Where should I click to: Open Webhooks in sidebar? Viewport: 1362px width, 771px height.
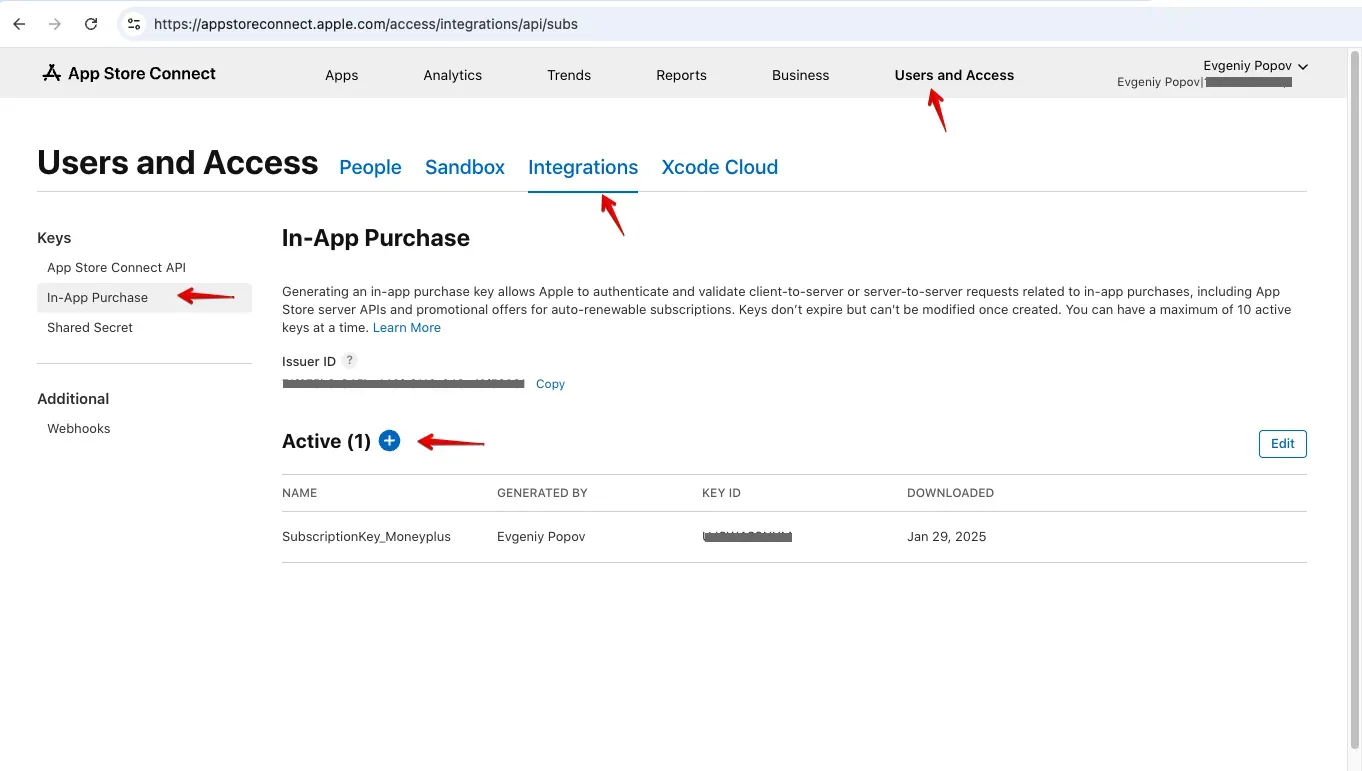[79, 428]
